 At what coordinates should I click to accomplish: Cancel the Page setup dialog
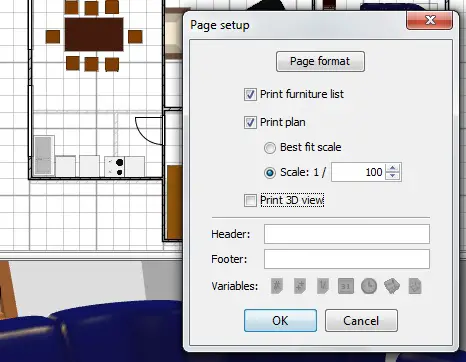361,321
